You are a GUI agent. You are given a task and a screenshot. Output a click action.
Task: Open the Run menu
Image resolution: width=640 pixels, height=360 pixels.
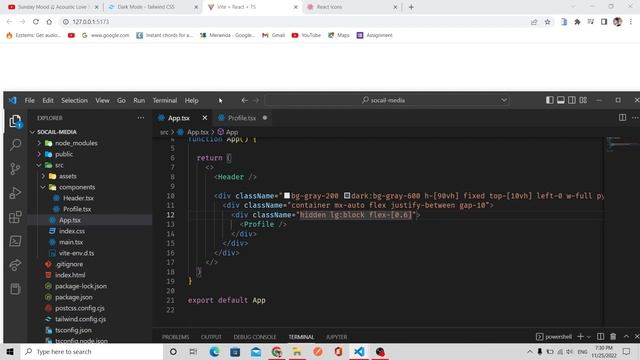pos(139,100)
